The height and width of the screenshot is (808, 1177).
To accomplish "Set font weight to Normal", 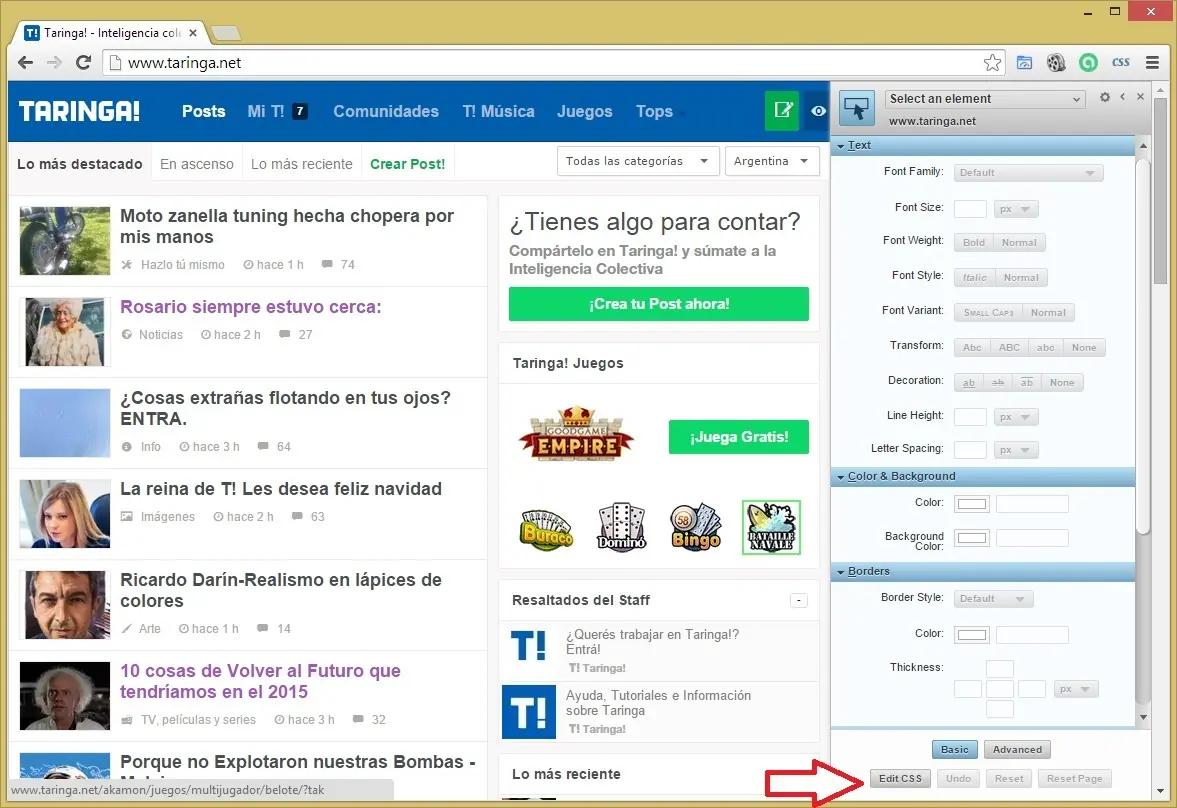I will [1019, 243].
